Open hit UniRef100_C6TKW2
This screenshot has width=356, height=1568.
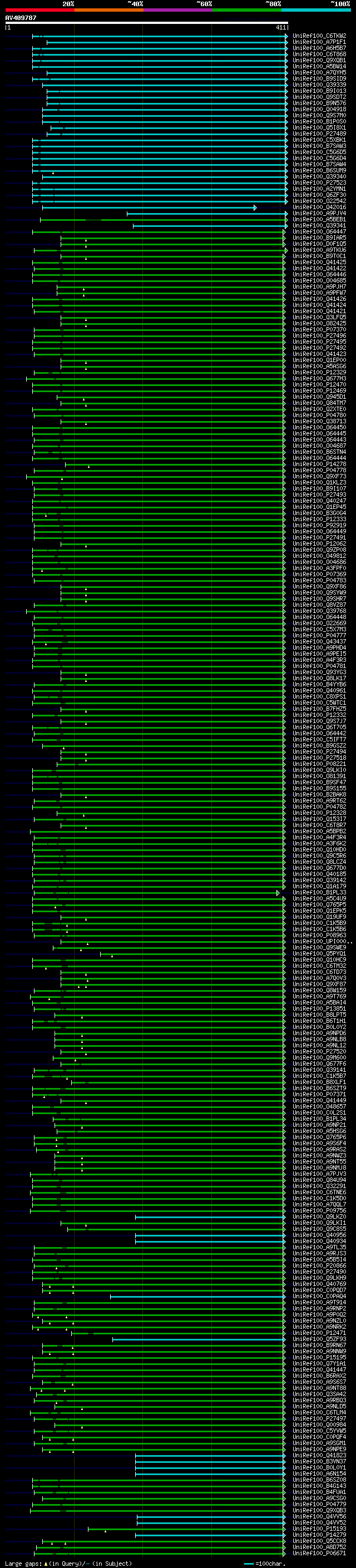pyautogui.click(x=319, y=36)
